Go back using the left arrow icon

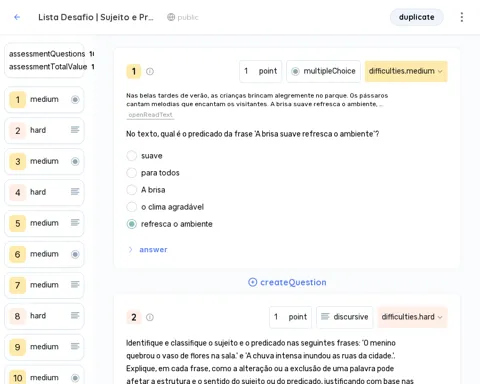17,17
